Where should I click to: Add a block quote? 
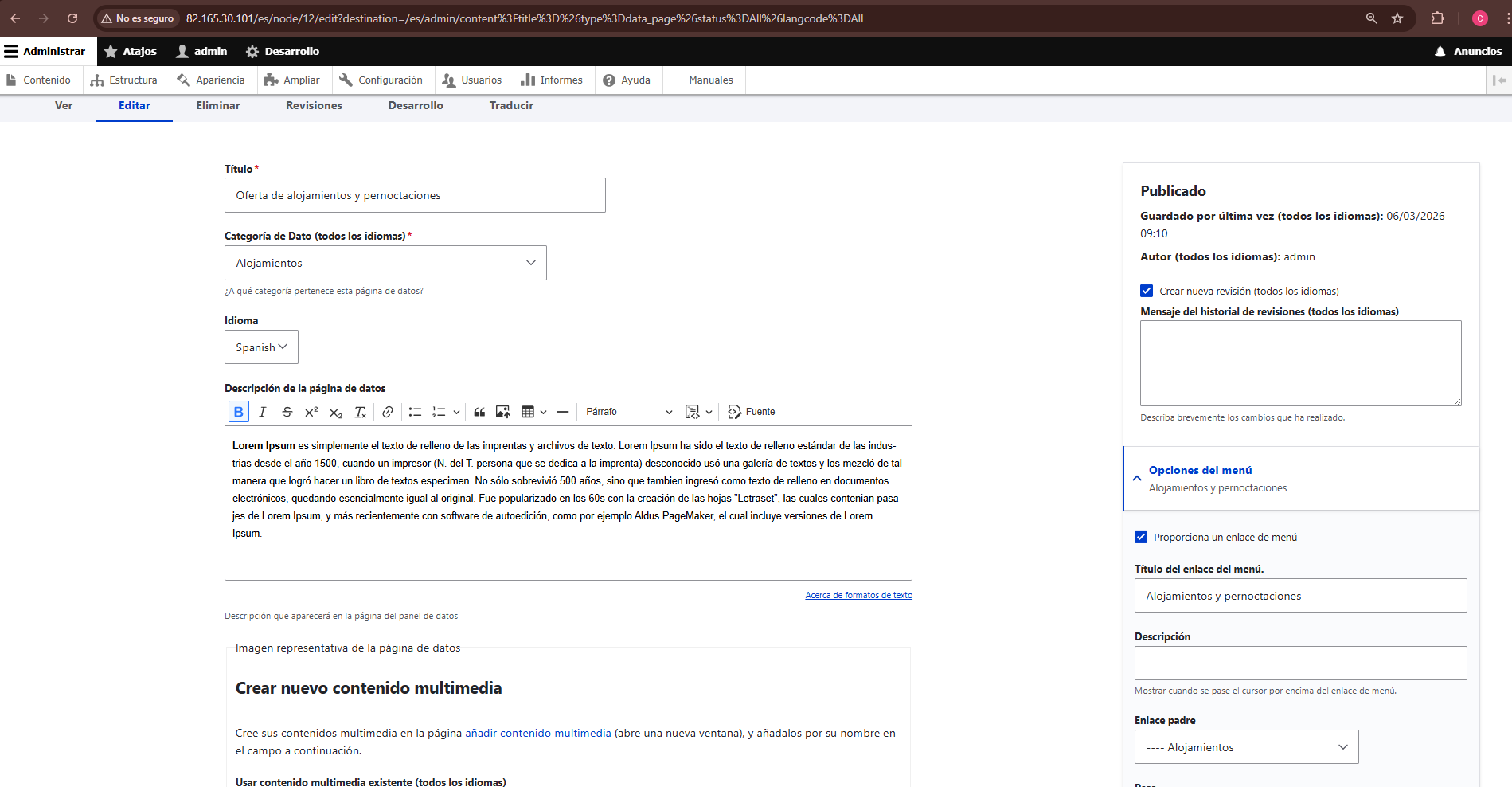pyautogui.click(x=479, y=412)
